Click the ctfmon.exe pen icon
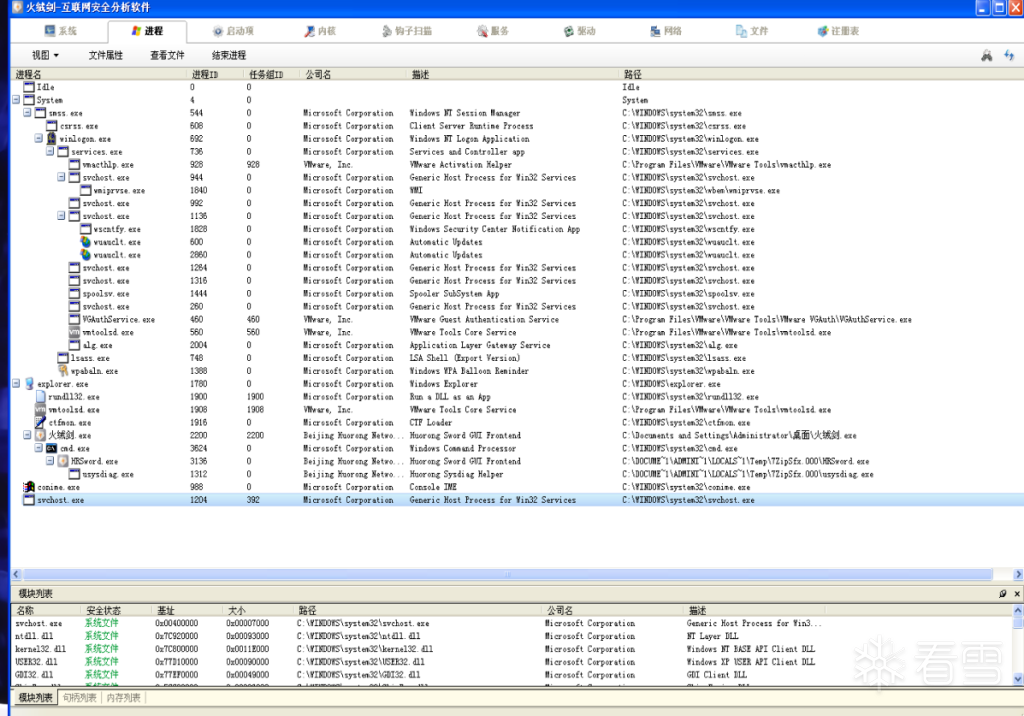Viewport: 1024px width, 716px height. click(x=40, y=422)
